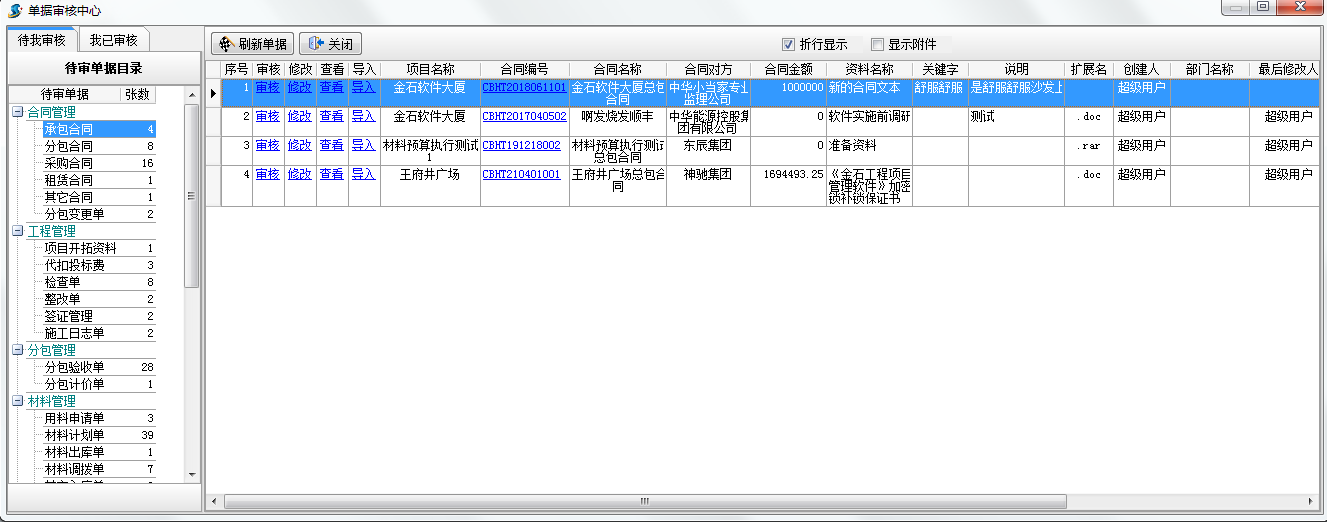Switch to the 我已审核 tab
The height and width of the screenshot is (522, 1327).
[x=113, y=40]
